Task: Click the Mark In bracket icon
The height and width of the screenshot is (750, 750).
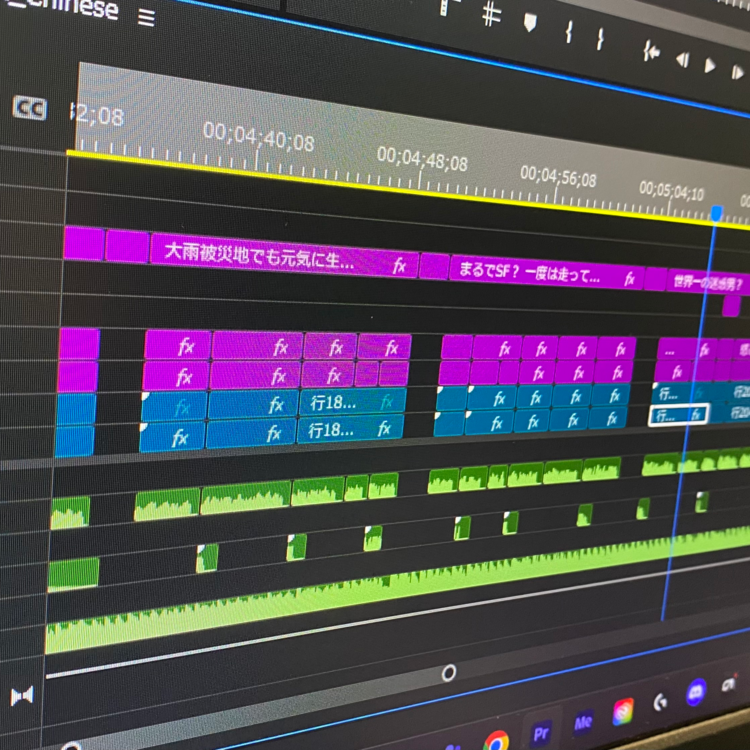Action: [568, 32]
